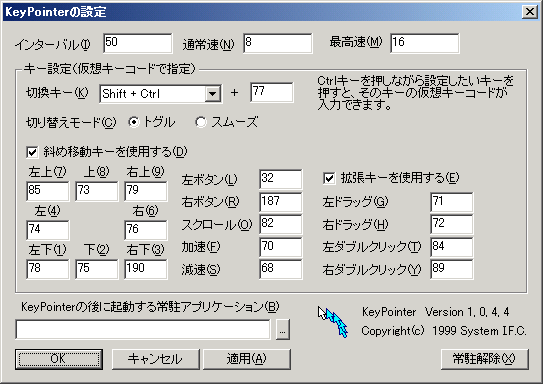Click the 左ドラッグ(G) label
Viewport: 543px width, 384px height.
(x=355, y=202)
